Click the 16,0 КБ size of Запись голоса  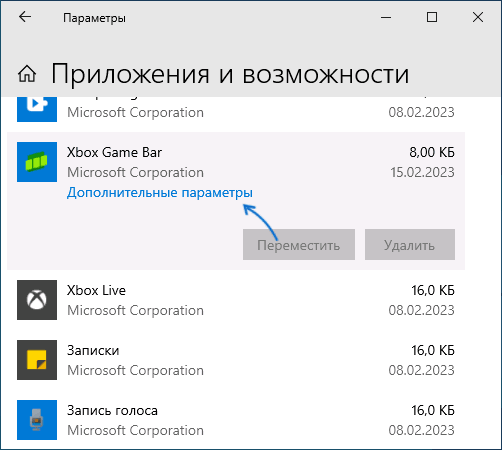pos(433,410)
